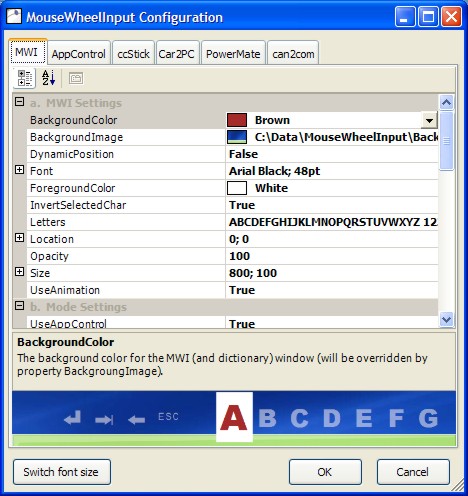
Task: Expand the Size property
Action: 20,272
